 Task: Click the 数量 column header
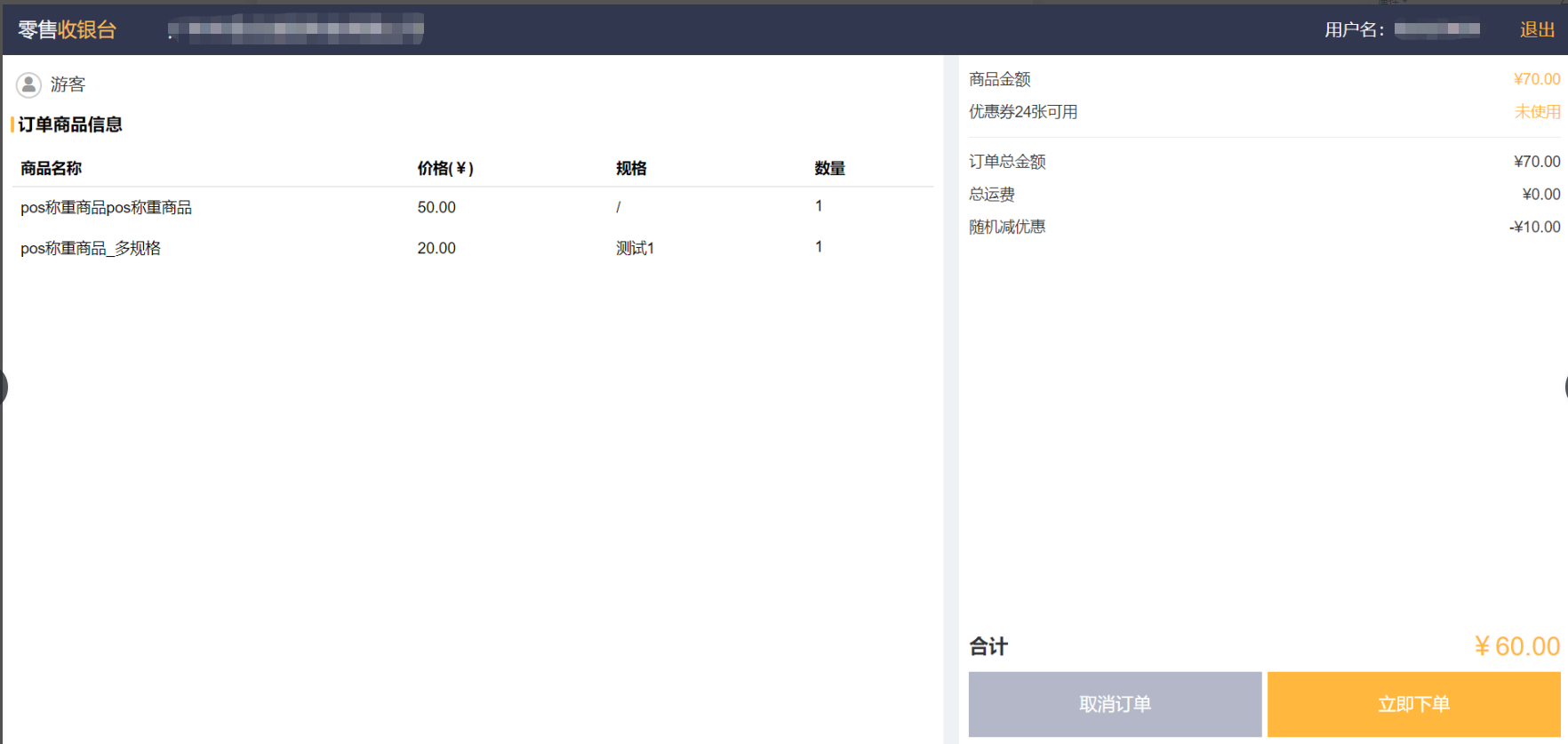click(x=829, y=169)
